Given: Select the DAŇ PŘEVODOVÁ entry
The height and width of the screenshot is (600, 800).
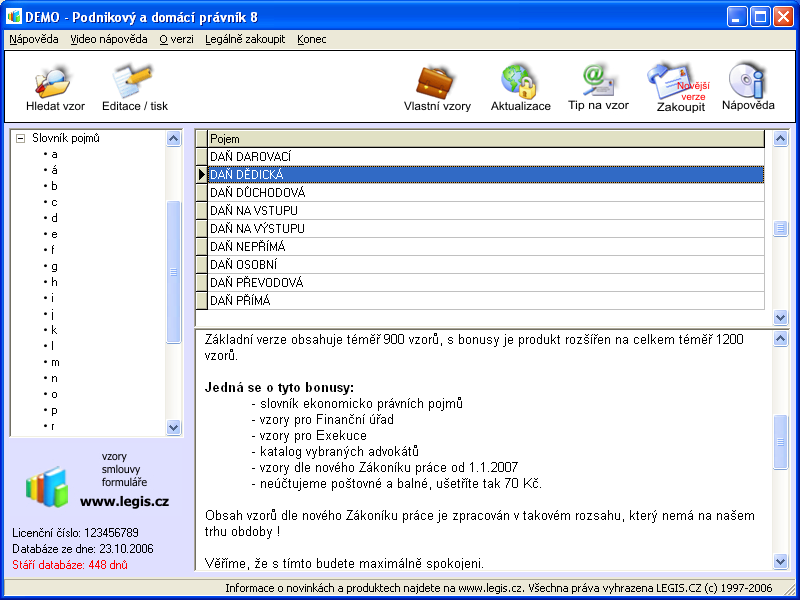Looking at the screenshot, I should coord(256,283).
